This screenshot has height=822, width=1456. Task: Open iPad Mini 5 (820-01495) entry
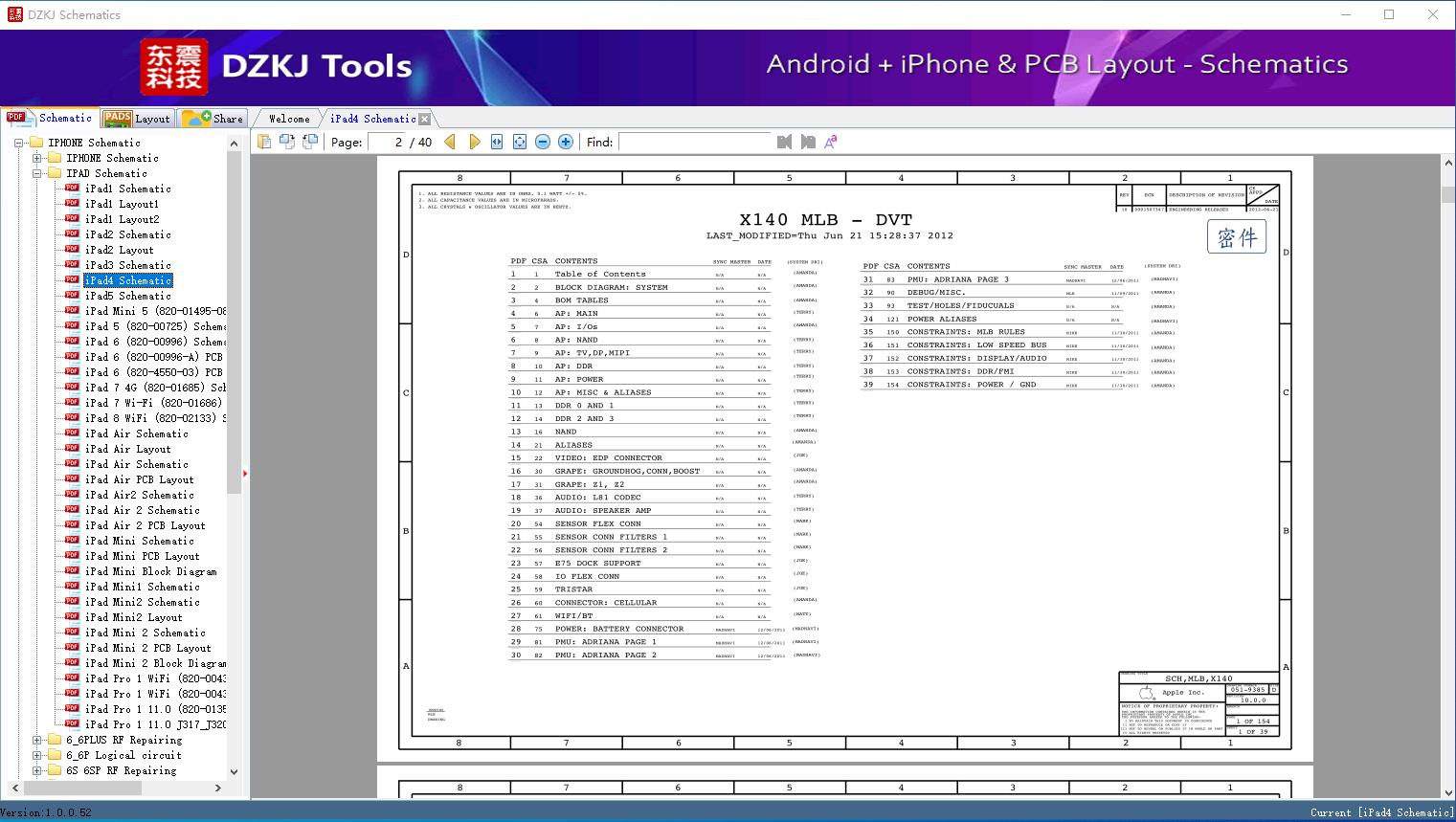tap(156, 311)
